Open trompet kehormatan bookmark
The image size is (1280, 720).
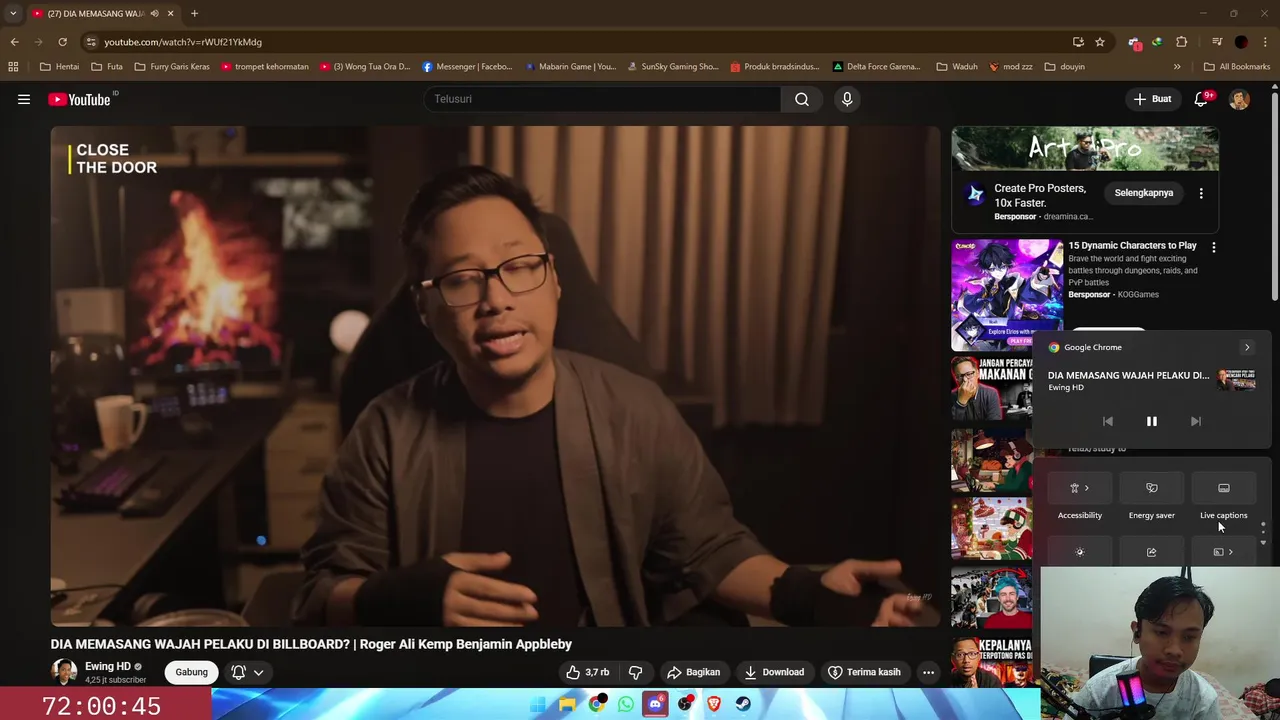click(265, 66)
